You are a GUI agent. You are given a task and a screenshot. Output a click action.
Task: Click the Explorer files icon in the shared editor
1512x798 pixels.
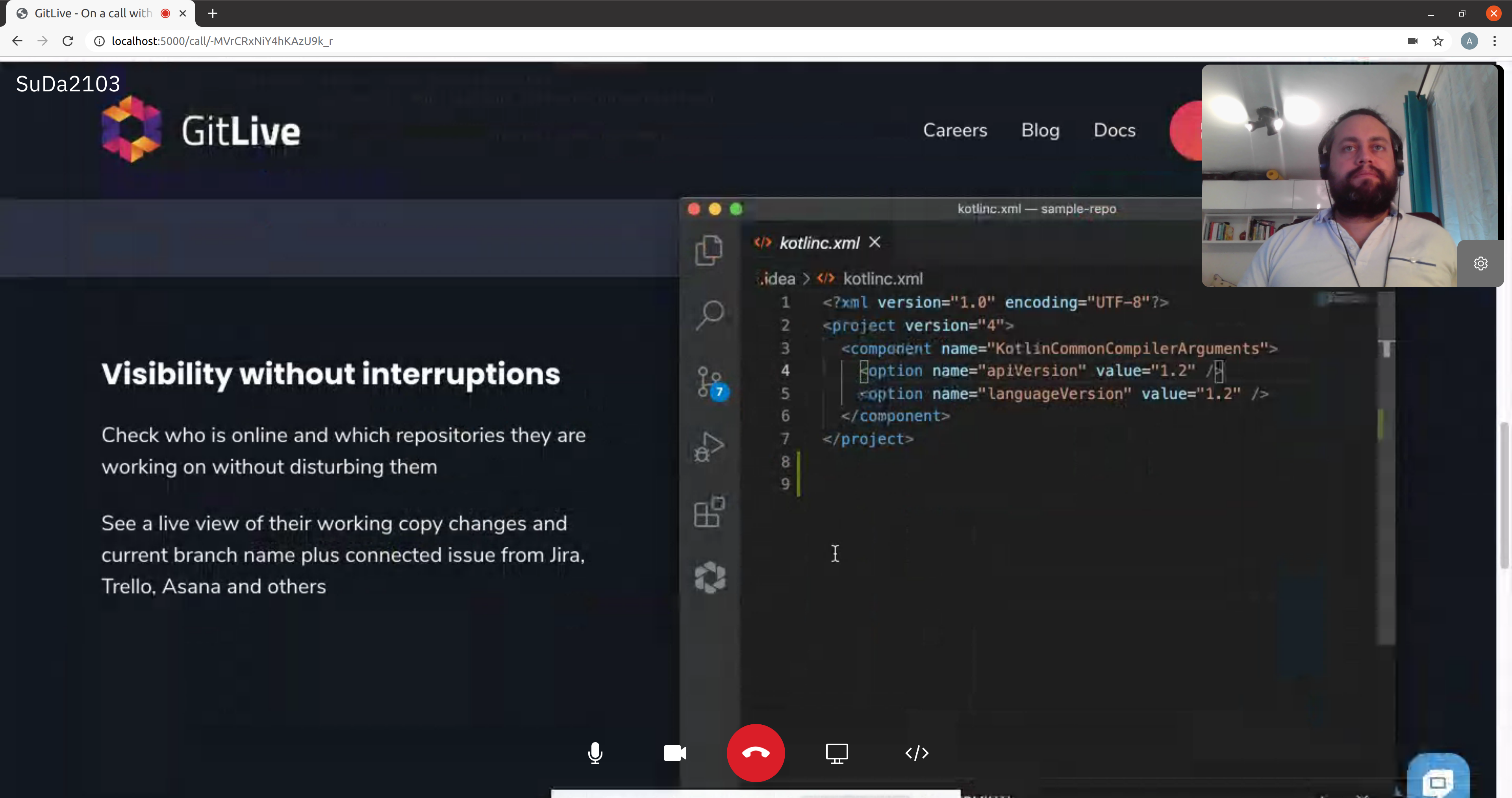709,251
